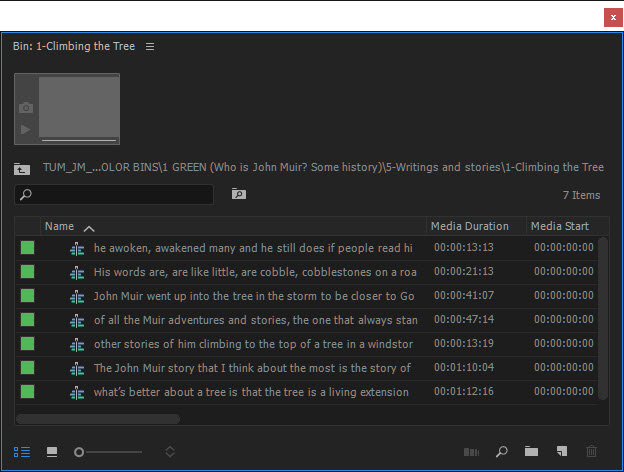Select clip 'John Muir went up into the tree'
Image resolution: width=624 pixels, height=472 pixels.
(254, 296)
